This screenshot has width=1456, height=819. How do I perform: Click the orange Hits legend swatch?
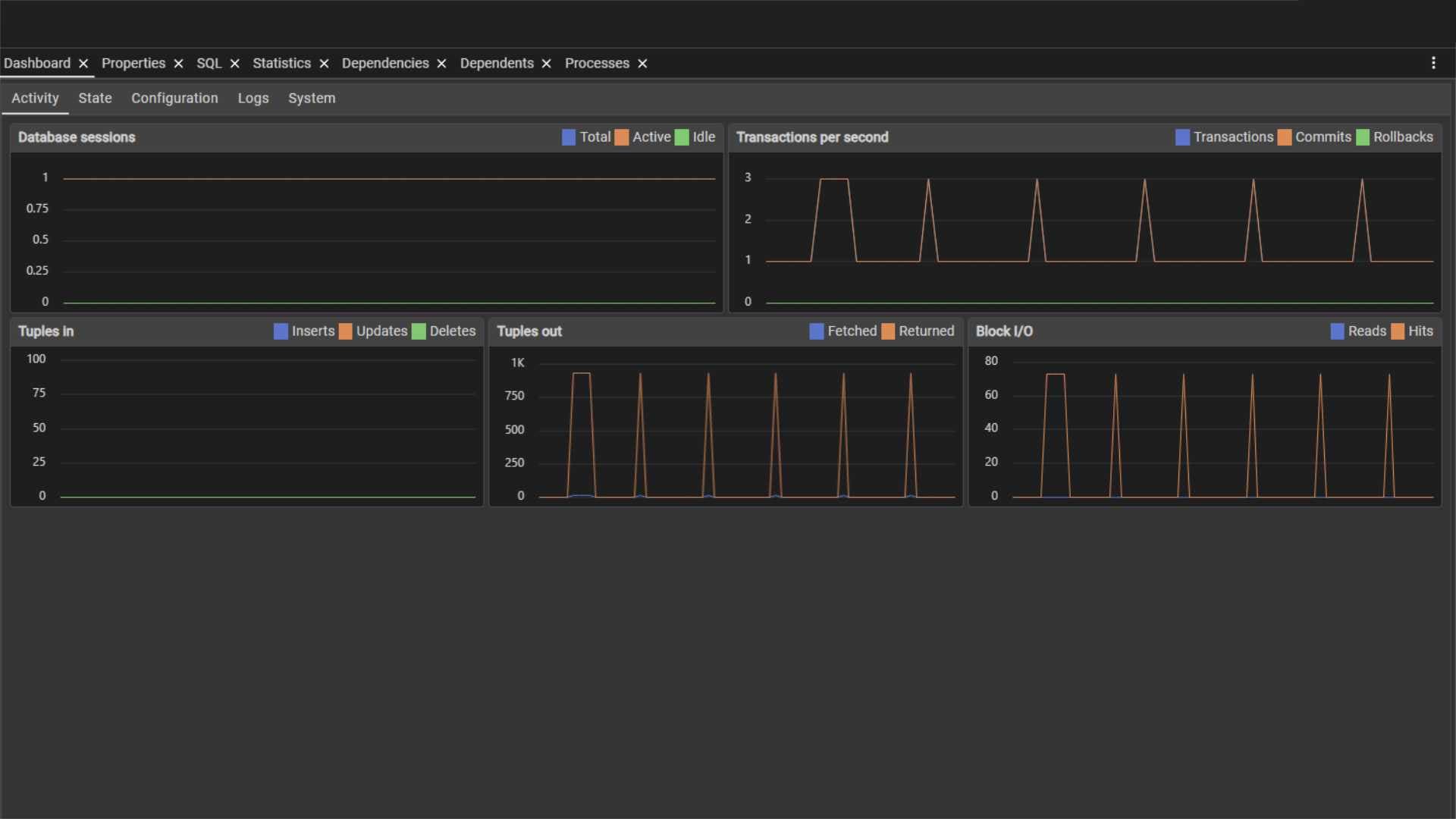pyautogui.click(x=1398, y=331)
